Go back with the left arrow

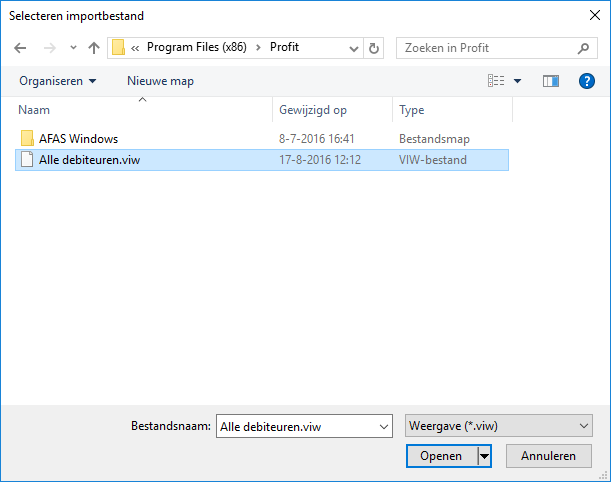click(x=20, y=48)
